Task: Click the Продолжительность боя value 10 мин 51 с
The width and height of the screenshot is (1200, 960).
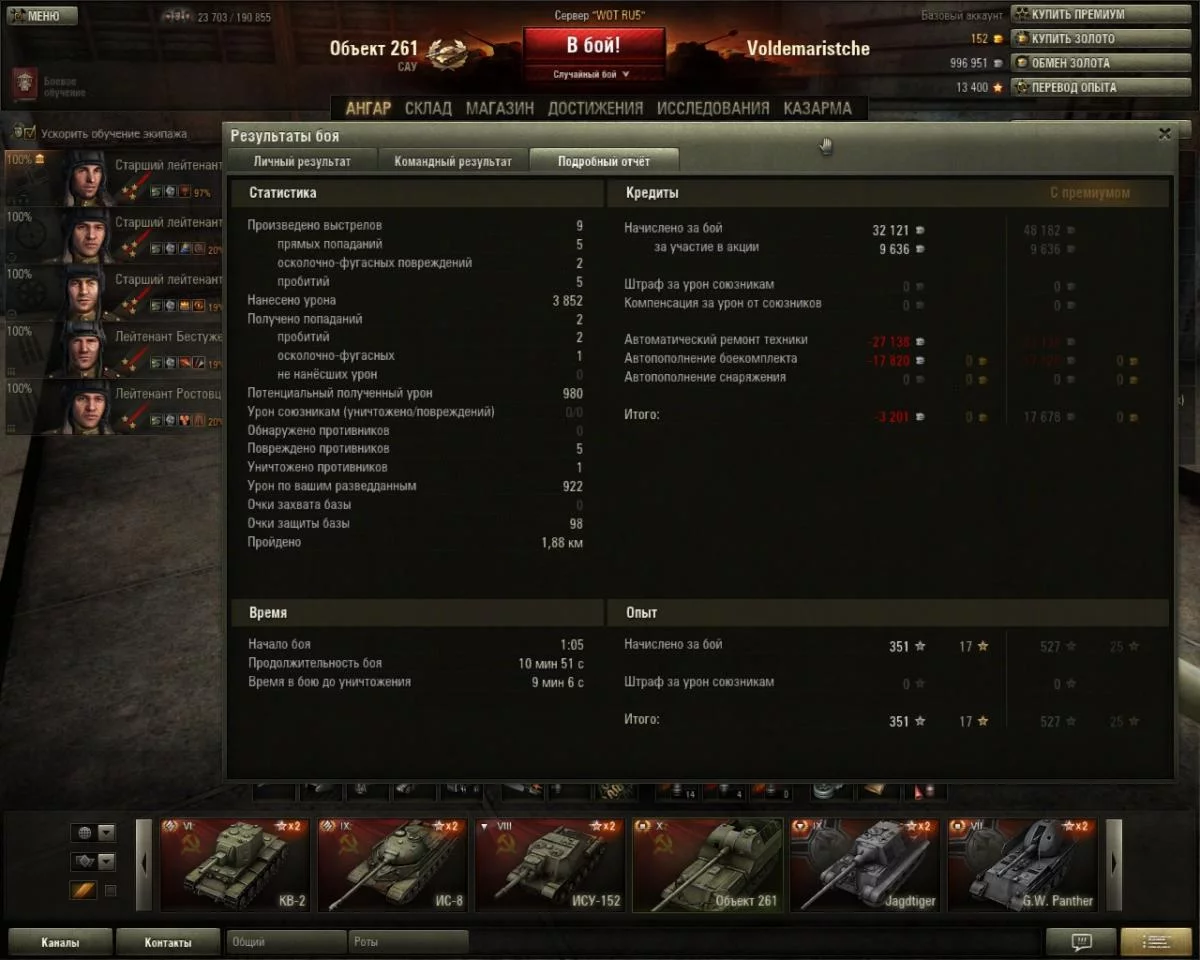Action: [x=551, y=664]
